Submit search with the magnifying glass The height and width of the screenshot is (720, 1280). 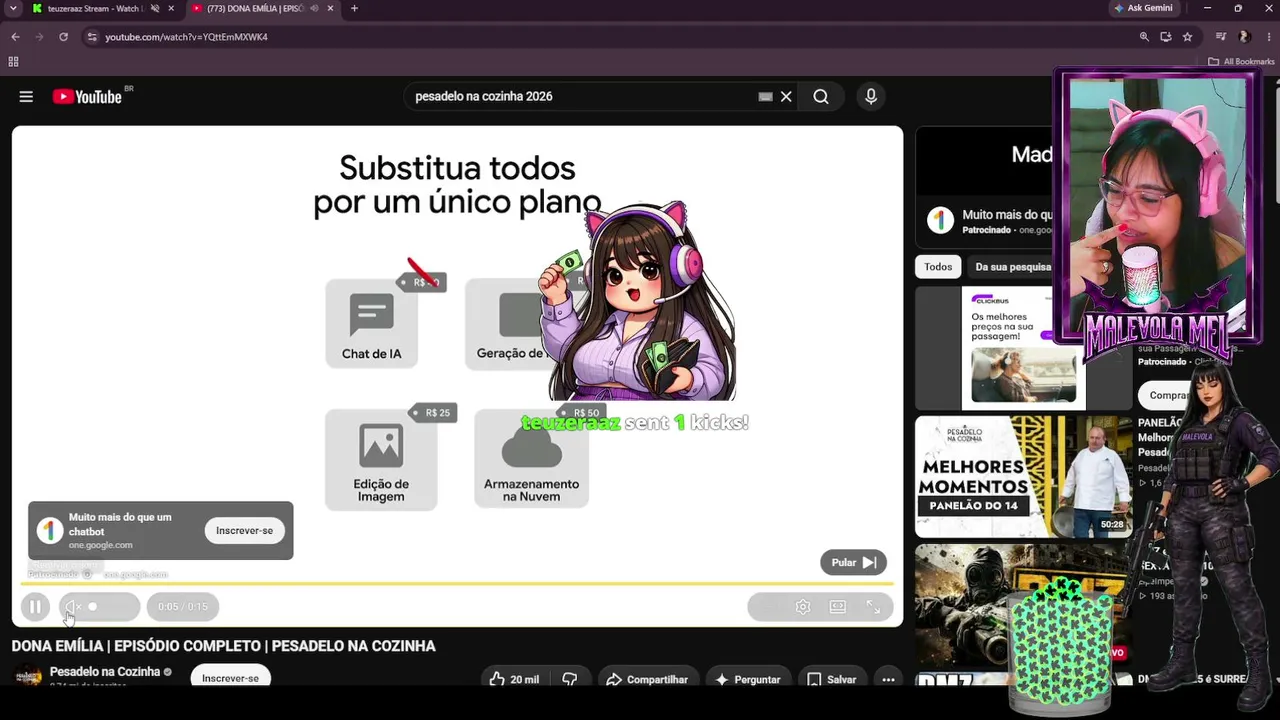(x=821, y=97)
